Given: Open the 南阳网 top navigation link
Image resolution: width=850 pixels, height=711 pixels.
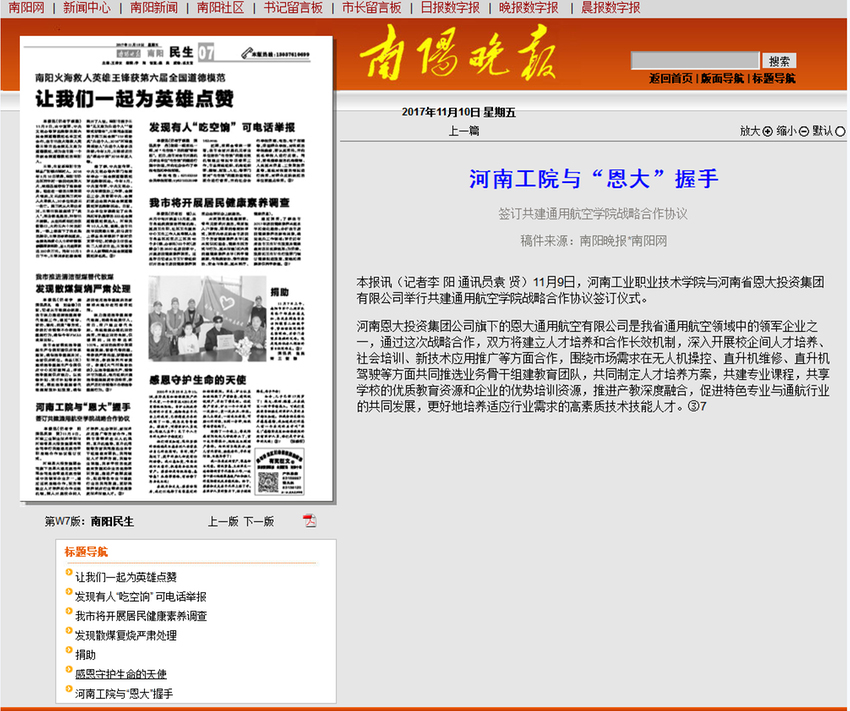Looking at the screenshot, I should [x=27, y=8].
